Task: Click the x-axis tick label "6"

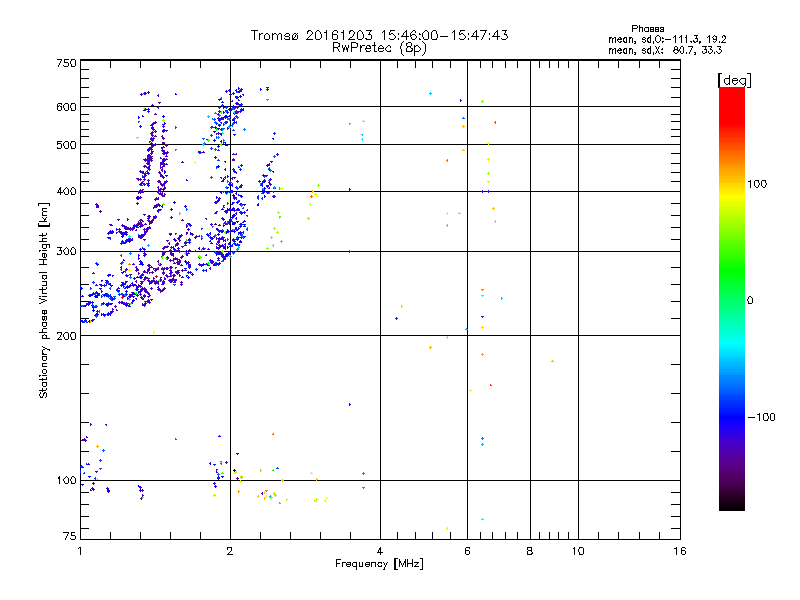Action: click(x=467, y=551)
